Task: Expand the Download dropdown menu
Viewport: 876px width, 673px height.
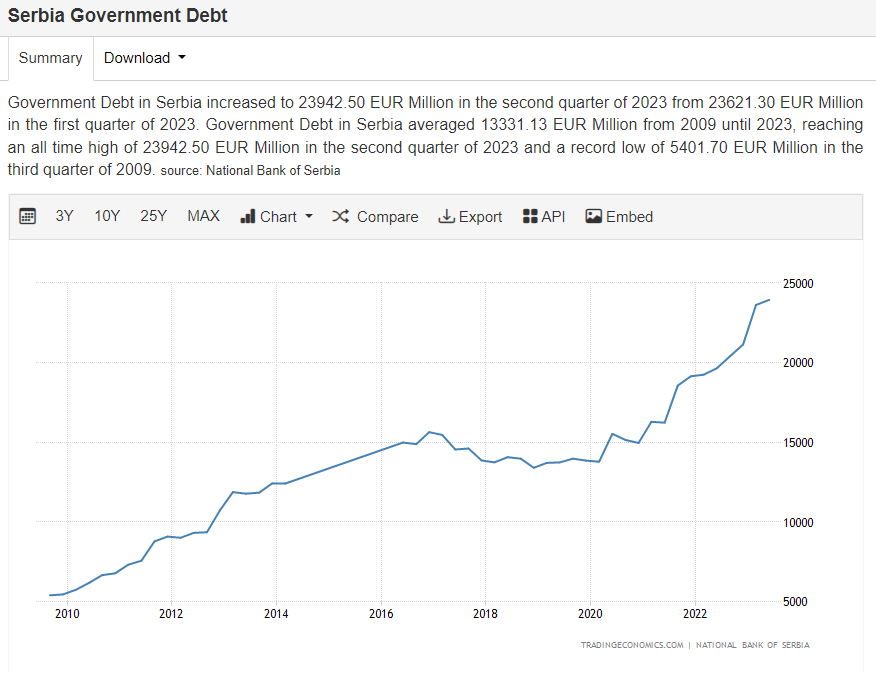Action: tap(145, 58)
